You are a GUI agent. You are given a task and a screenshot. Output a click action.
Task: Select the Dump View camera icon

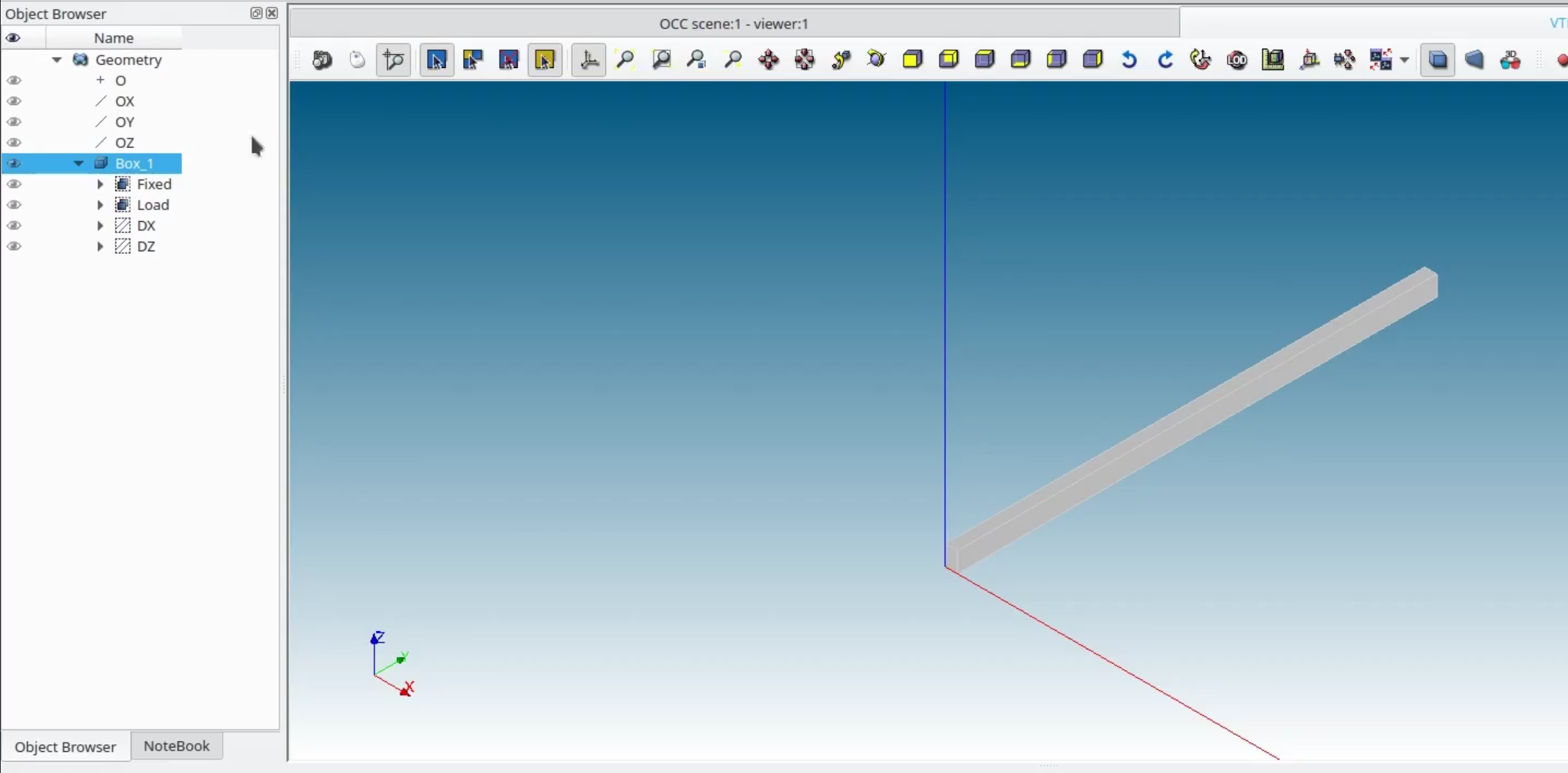[x=323, y=60]
